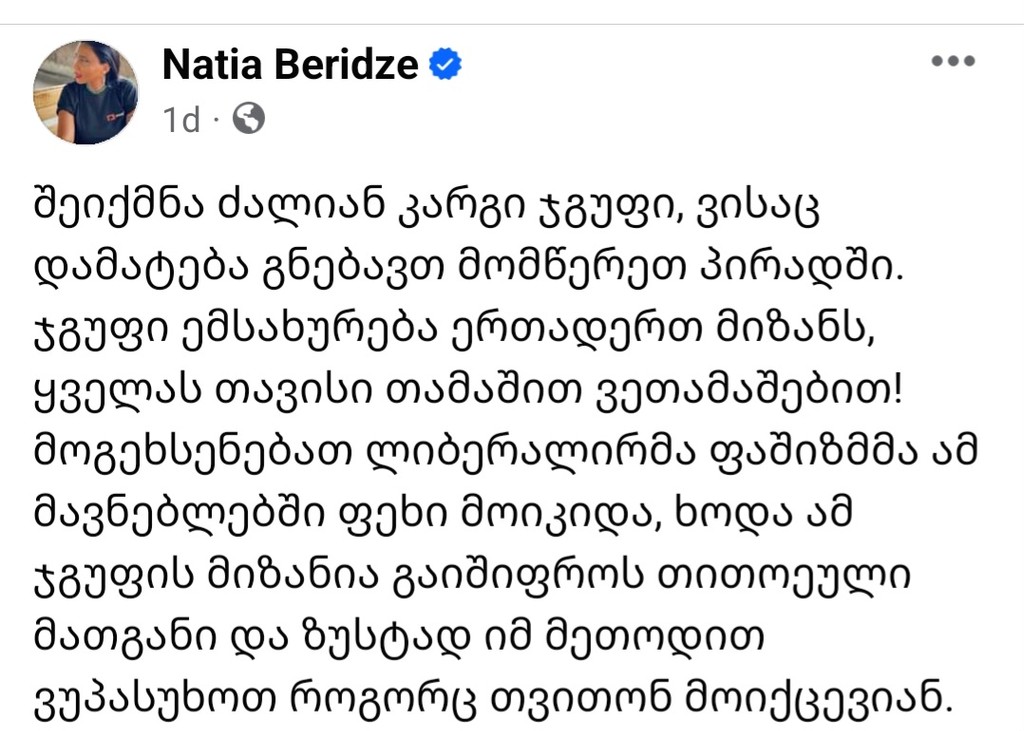The image size is (1024, 731).
Task: Click the blue verified badge icon
Action: click(x=445, y=64)
